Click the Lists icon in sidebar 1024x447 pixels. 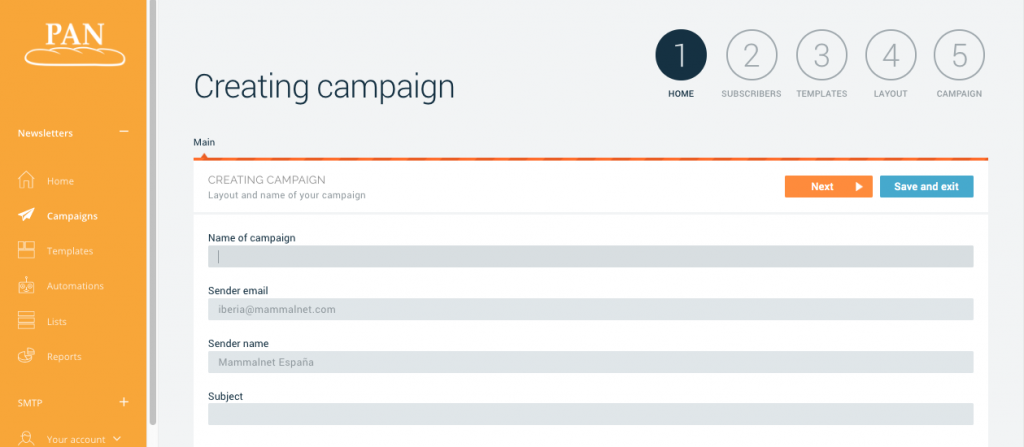(27, 321)
